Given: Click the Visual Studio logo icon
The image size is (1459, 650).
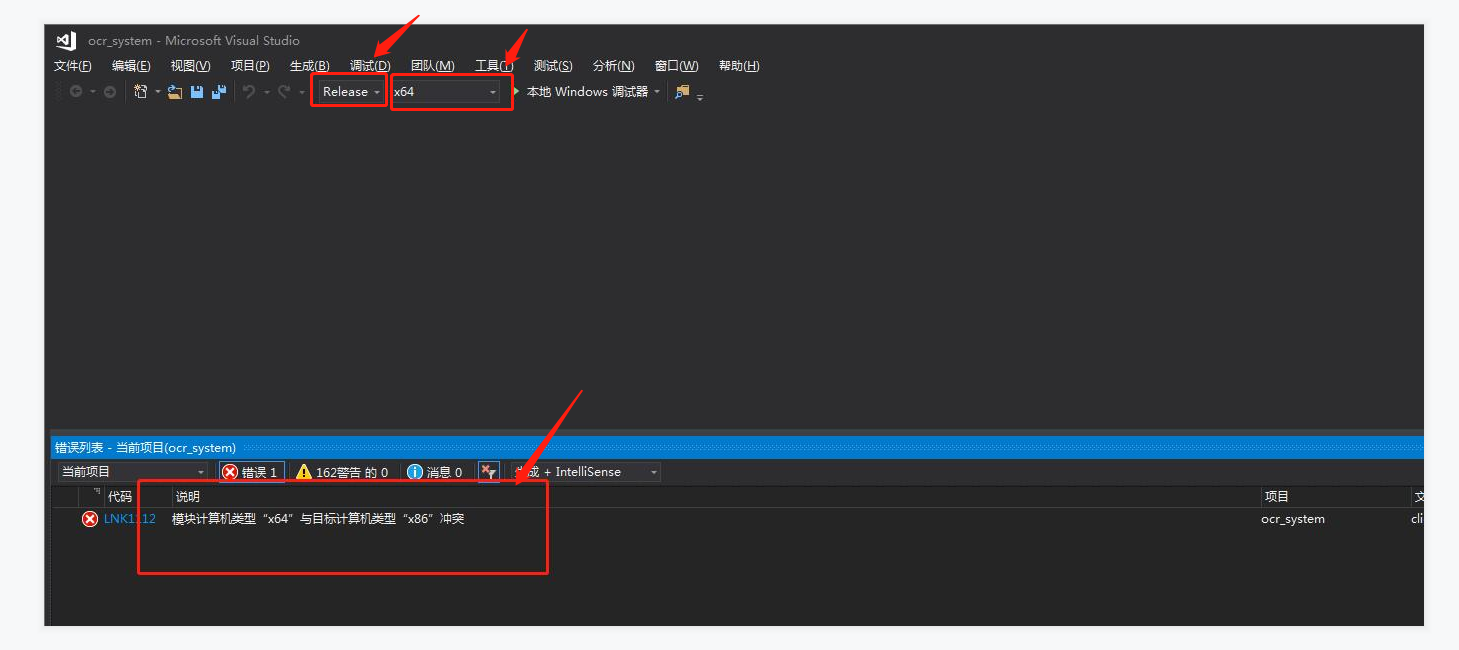Looking at the screenshot, I should 66,41.
